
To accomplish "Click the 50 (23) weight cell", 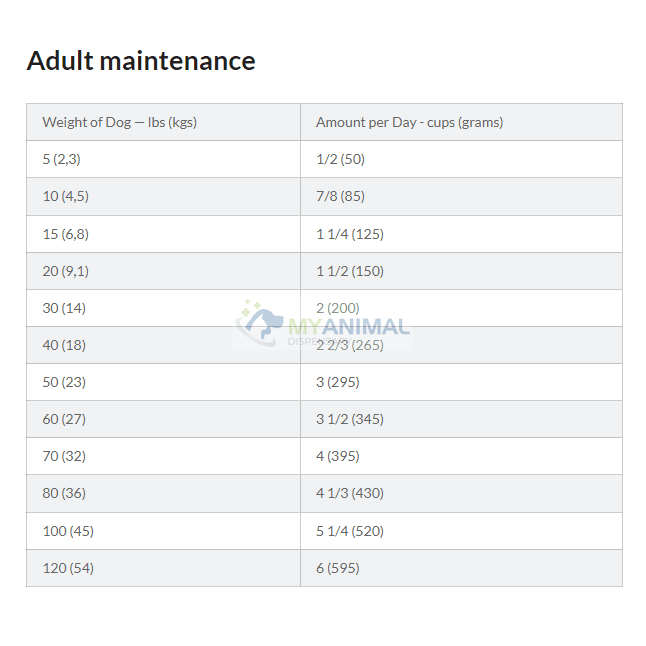I will coord(64,382).
